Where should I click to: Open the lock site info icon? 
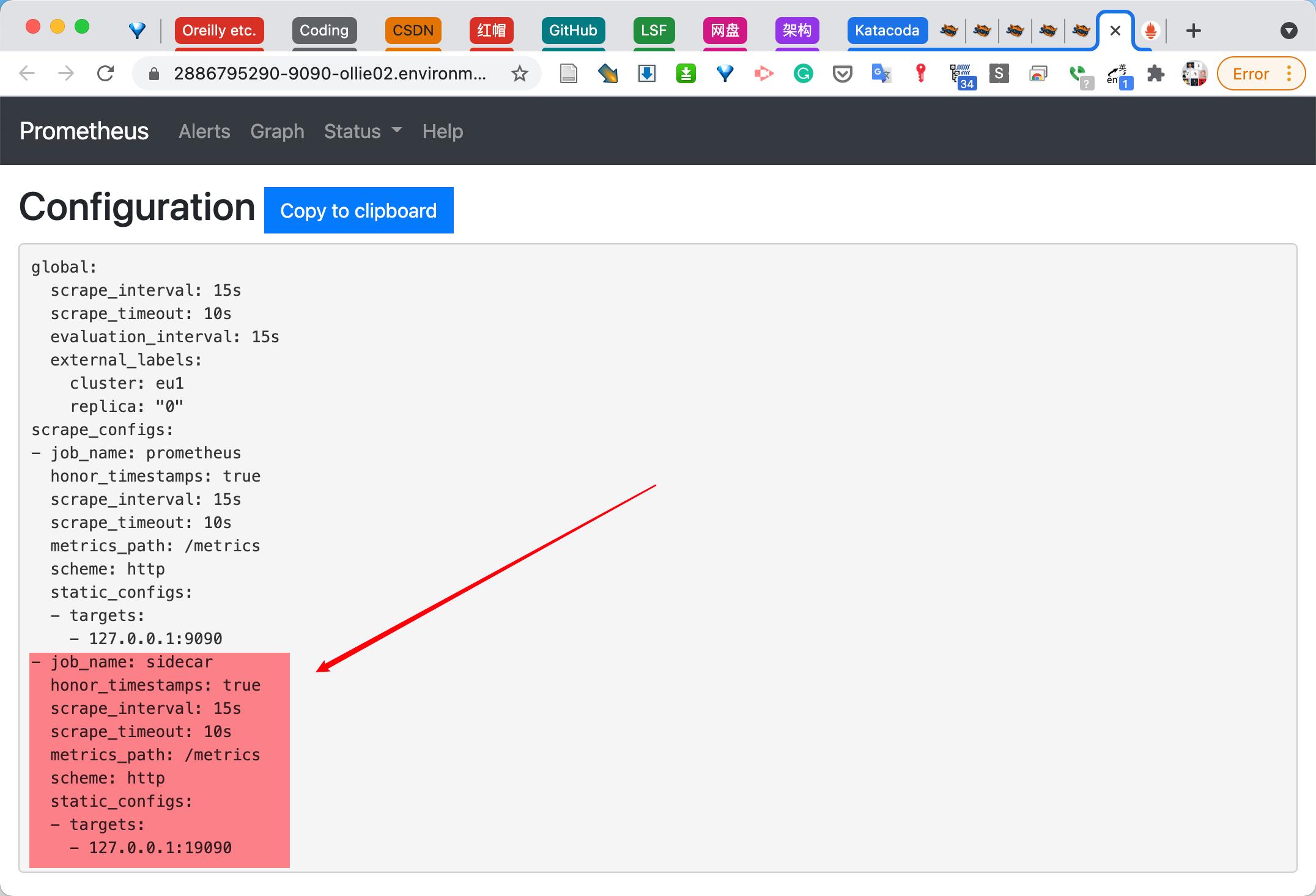[x=154, y=74]
